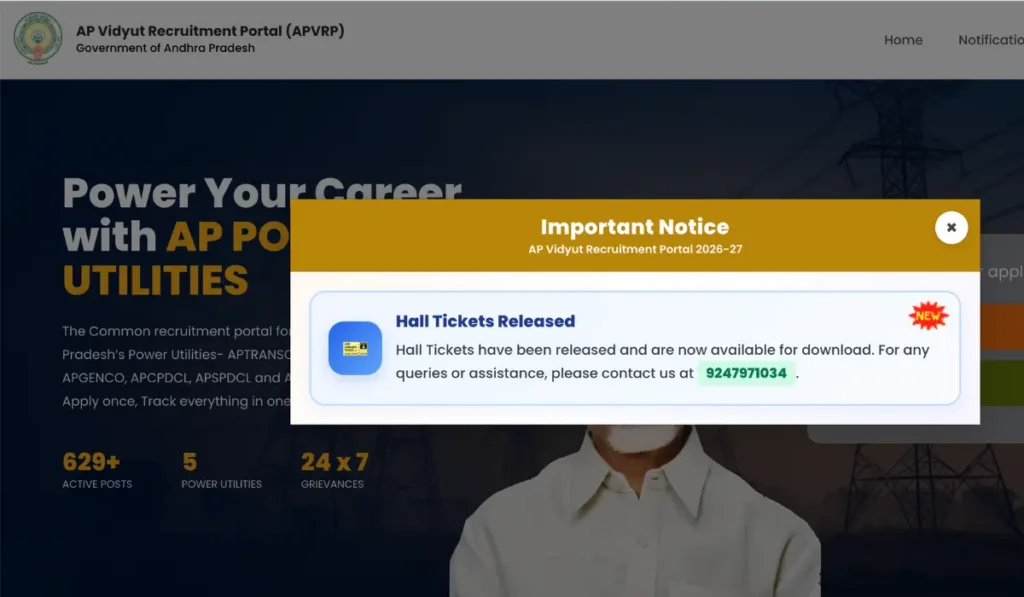Viewport: 1024px width, 597px height.
Task: Click AP Vidyut Recruitment Portal (APVRP) title
Action: (x=210, y=31)
